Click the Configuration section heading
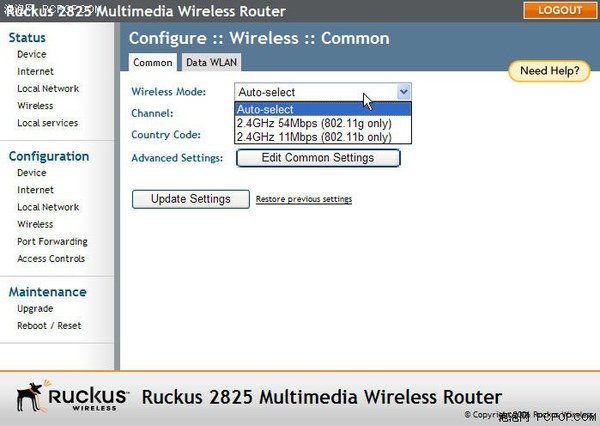 point(49,156)
